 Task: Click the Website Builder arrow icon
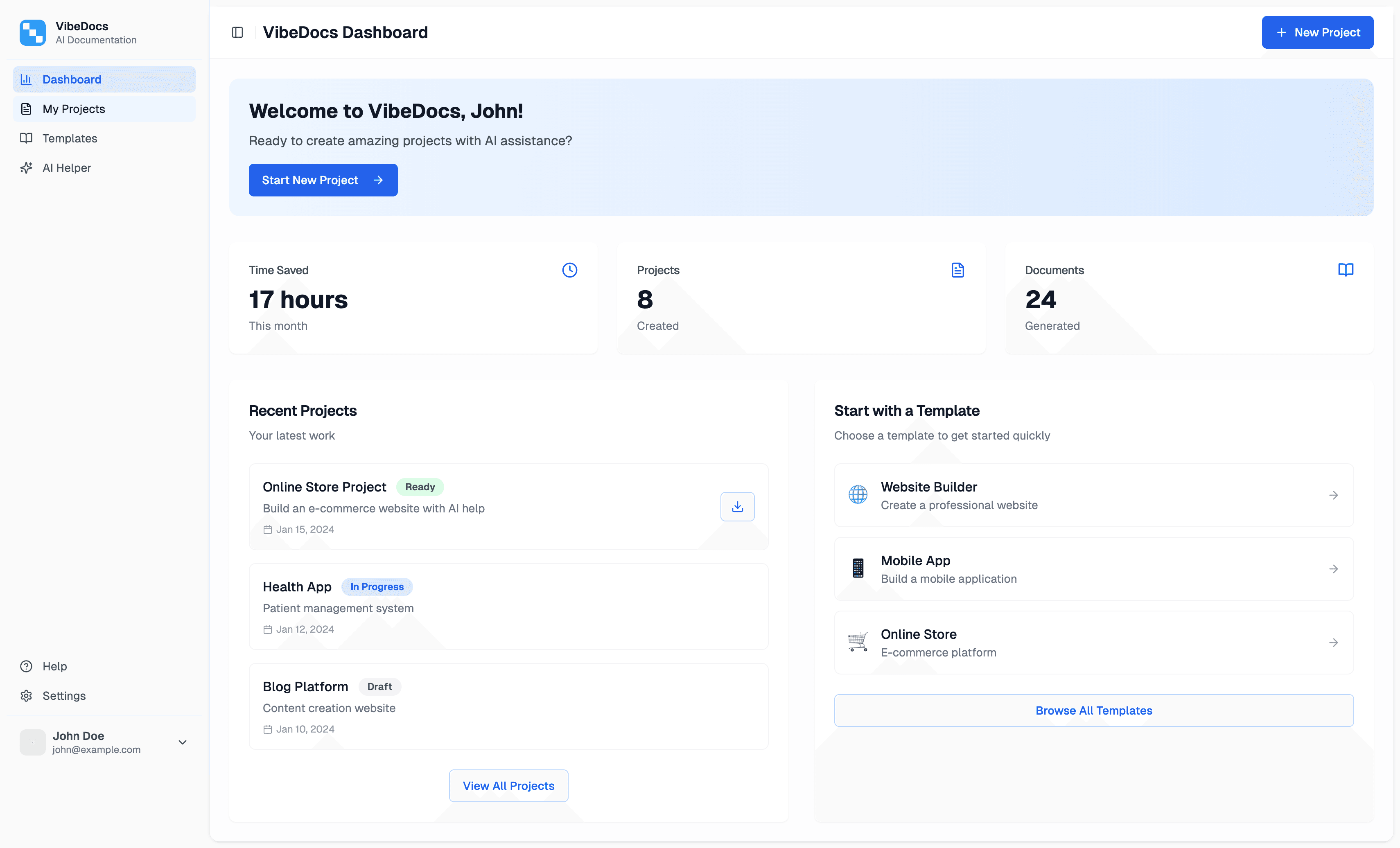tap(1334, 495)
